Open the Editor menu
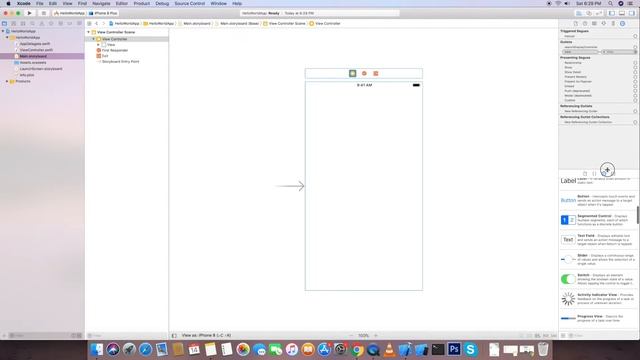This screenshot has height=360, width=640. 121,3
